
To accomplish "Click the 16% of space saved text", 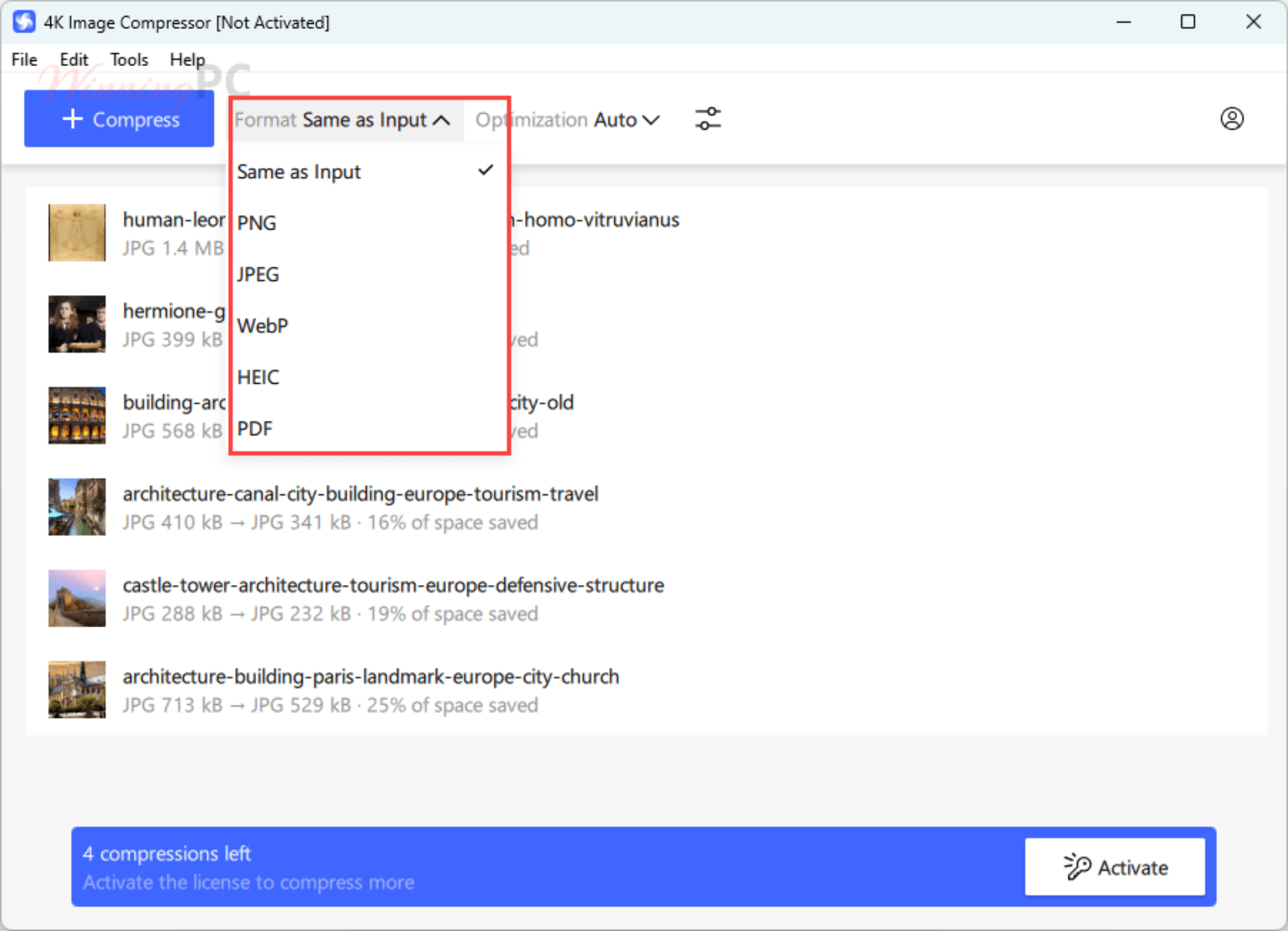I will pos(453,523).
